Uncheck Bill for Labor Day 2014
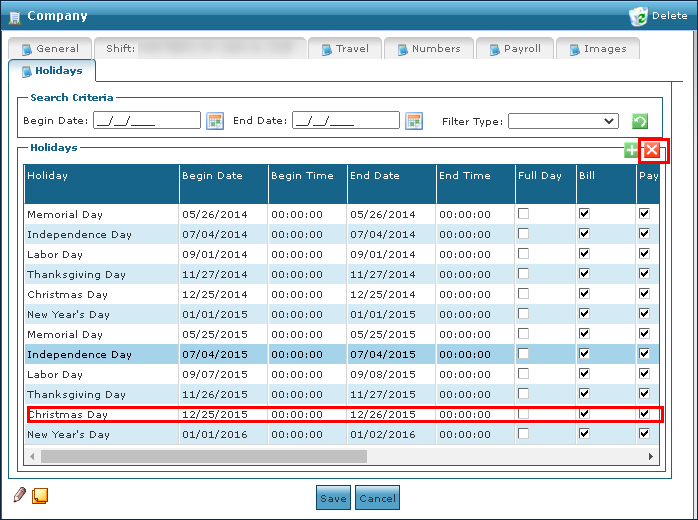The width and height of the screenshot is (698, 520). 584,254
